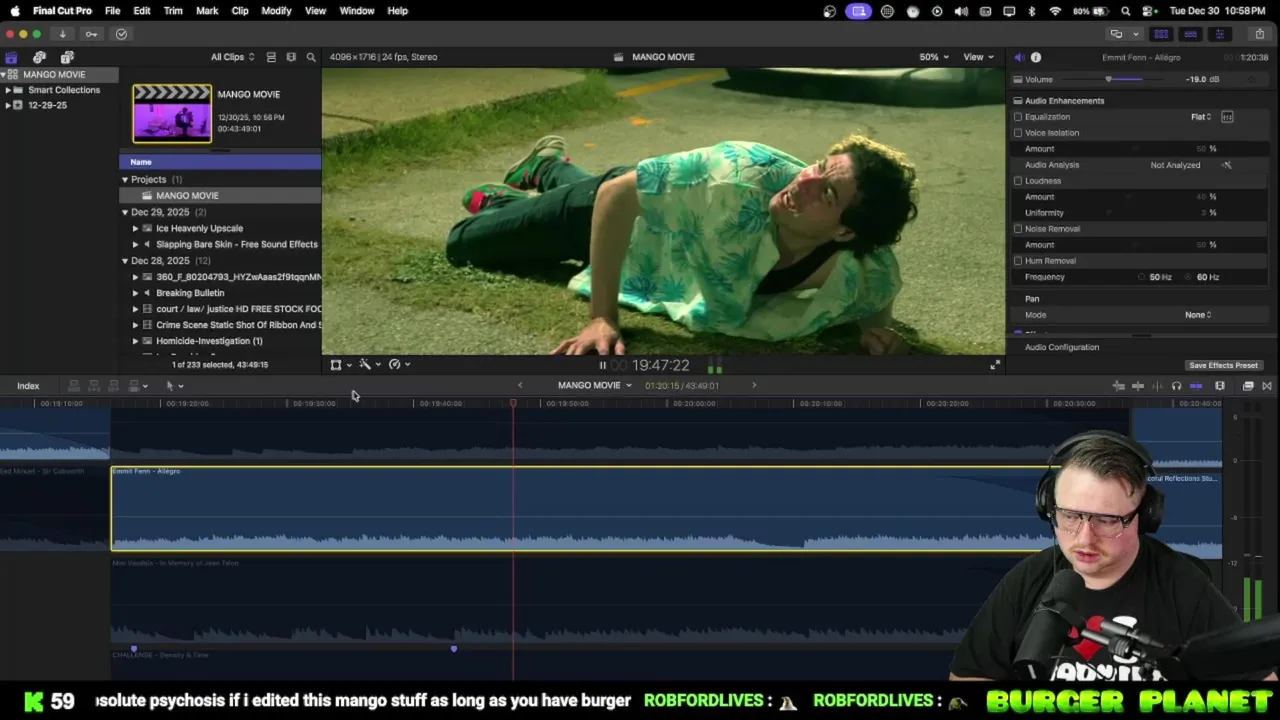Collapse the Dec 28, 2025 group
The image size is (1280, 720).
coord(125,261)
